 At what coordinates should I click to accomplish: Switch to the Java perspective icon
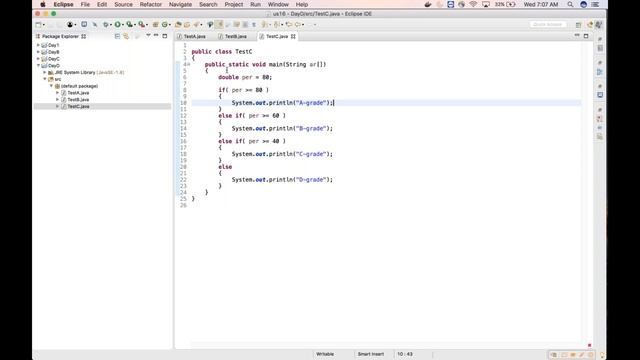pyautogui.click(x=590, y=25)
